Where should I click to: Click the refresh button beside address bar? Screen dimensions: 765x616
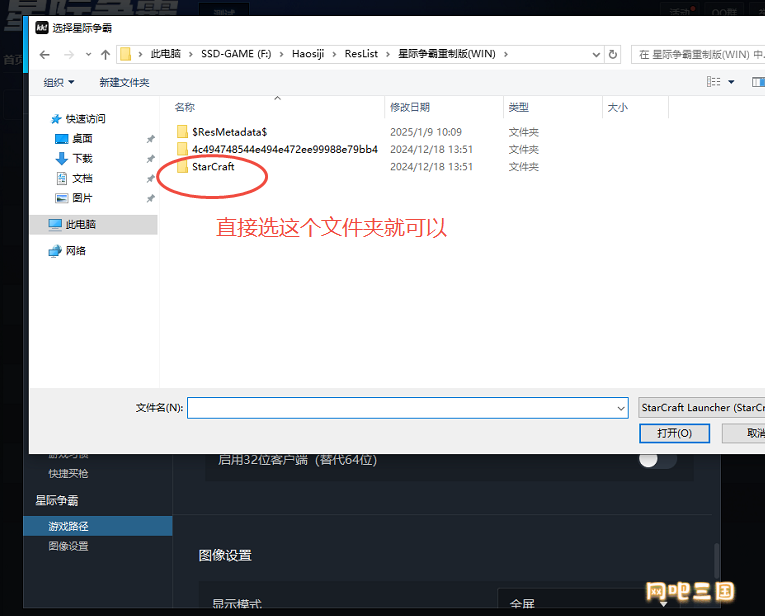pos(612,54)
